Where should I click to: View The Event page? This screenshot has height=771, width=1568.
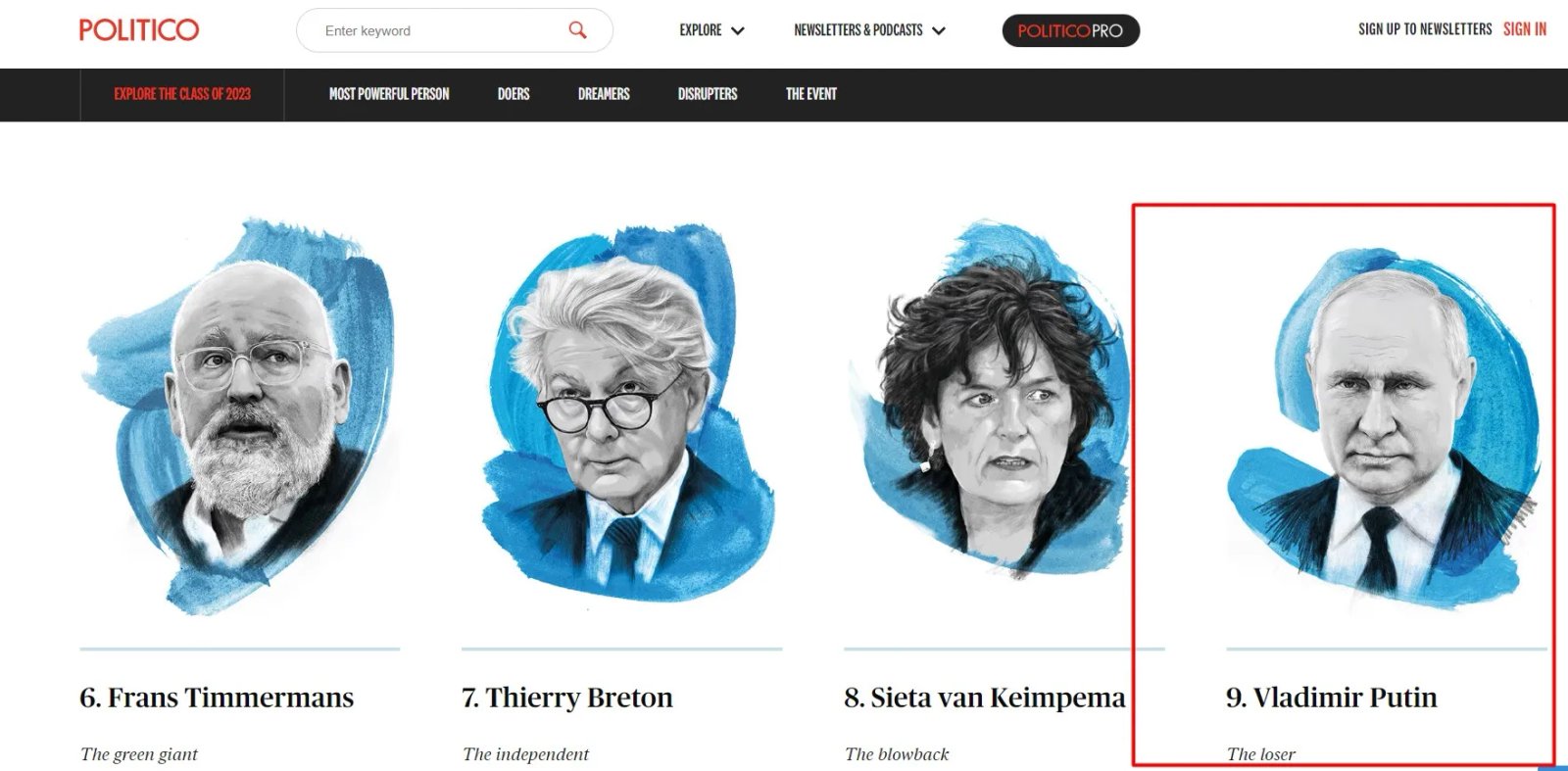pos(811,94)
